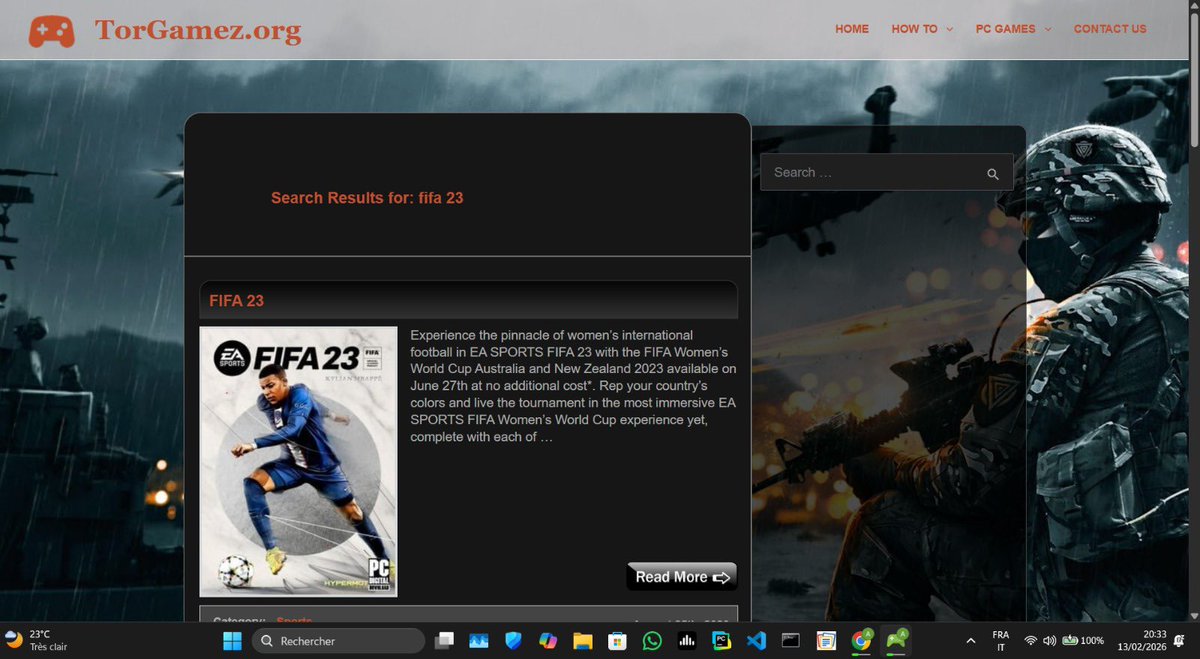Click the volume speaker tray icon

(1049, 641)
